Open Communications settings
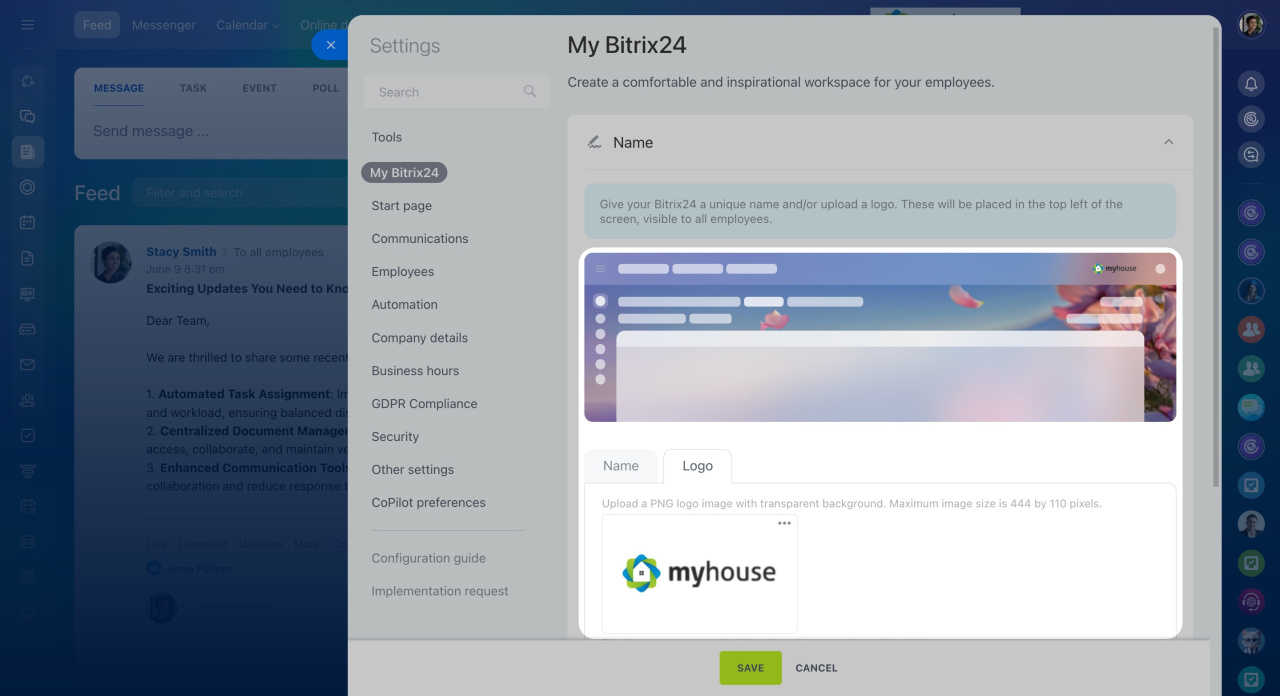1280x696 pixels. 420,239
